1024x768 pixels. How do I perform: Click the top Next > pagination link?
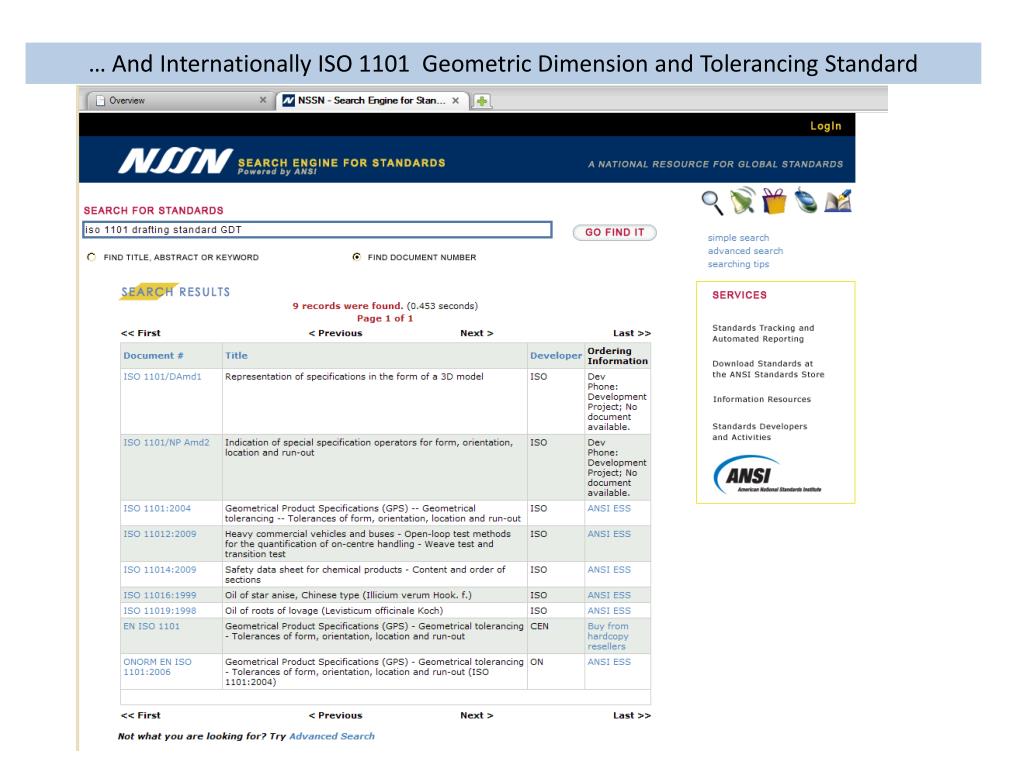point(477,333)
